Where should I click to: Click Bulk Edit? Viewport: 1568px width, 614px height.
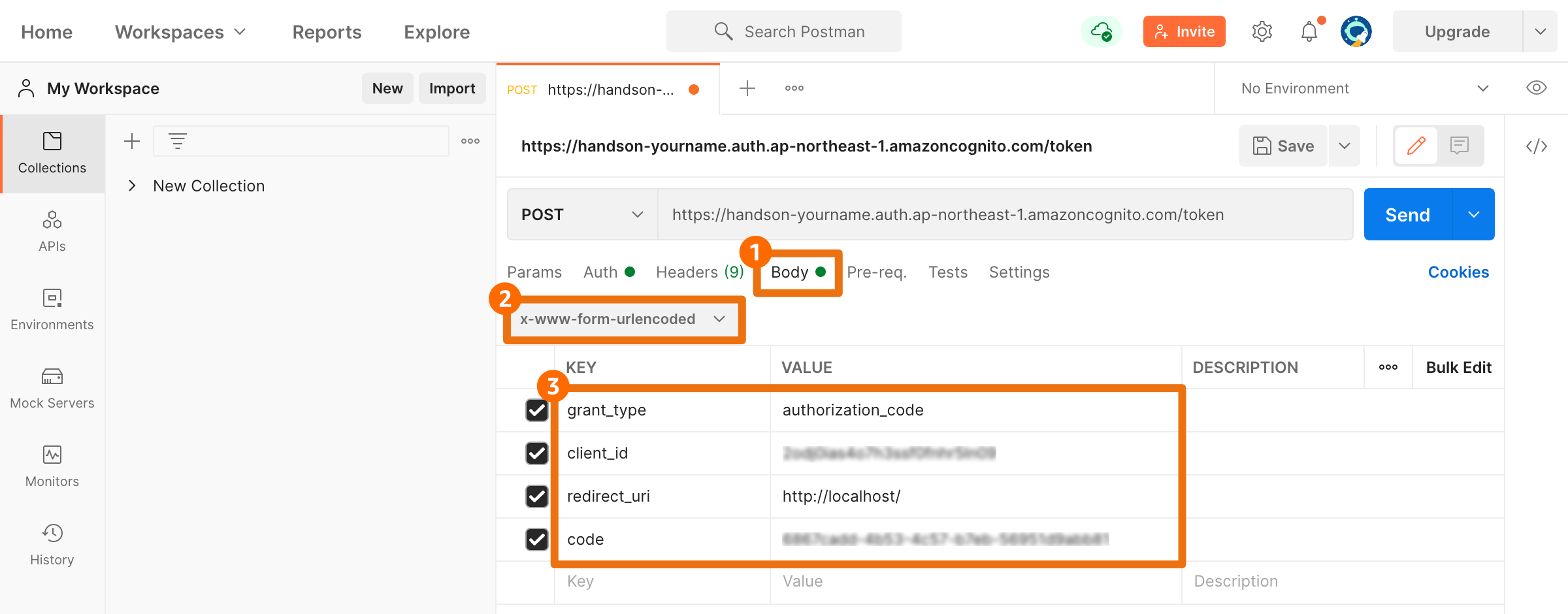(x=1458, y=367)
